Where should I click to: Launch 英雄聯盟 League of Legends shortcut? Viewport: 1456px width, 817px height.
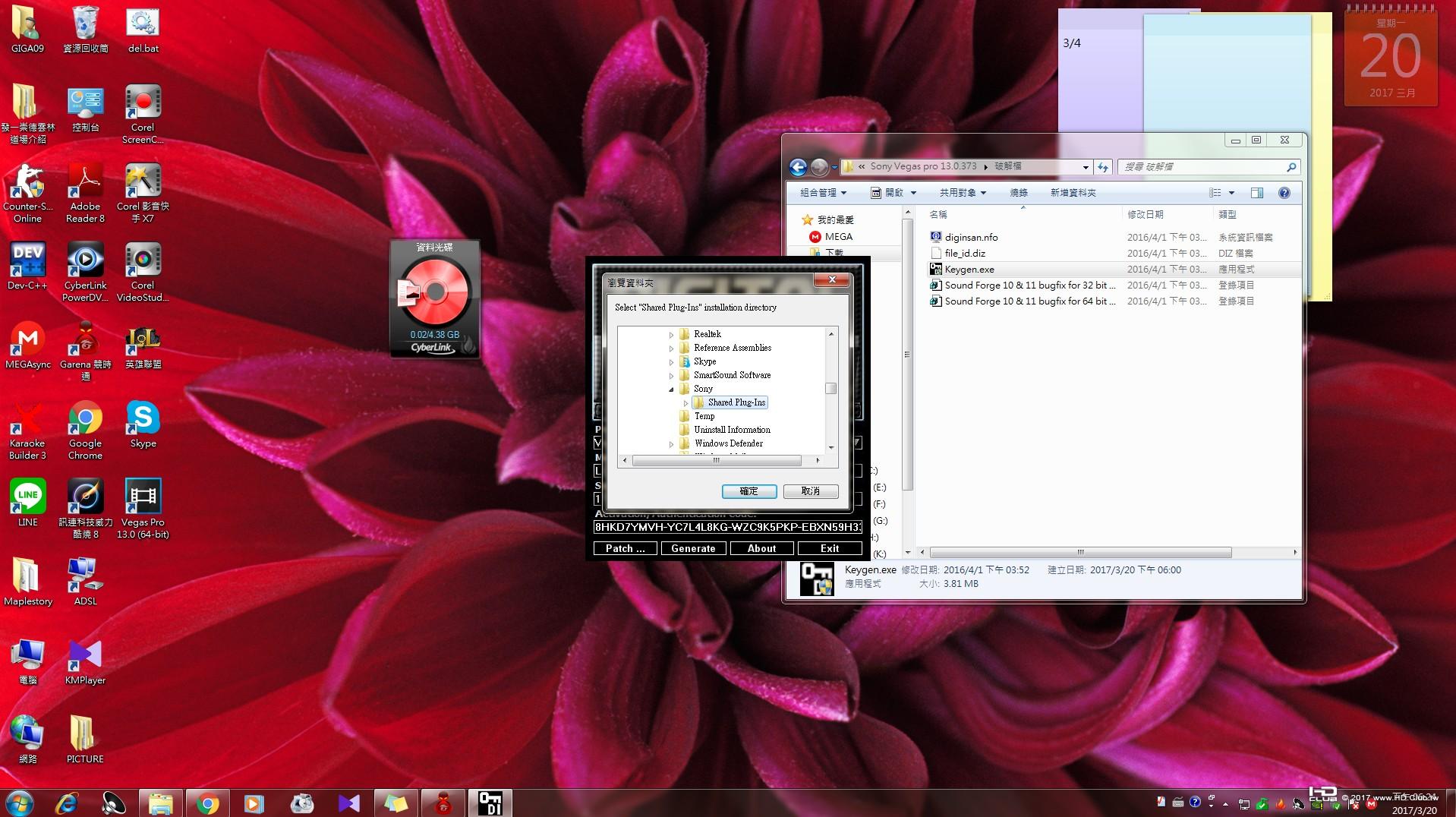143,345
